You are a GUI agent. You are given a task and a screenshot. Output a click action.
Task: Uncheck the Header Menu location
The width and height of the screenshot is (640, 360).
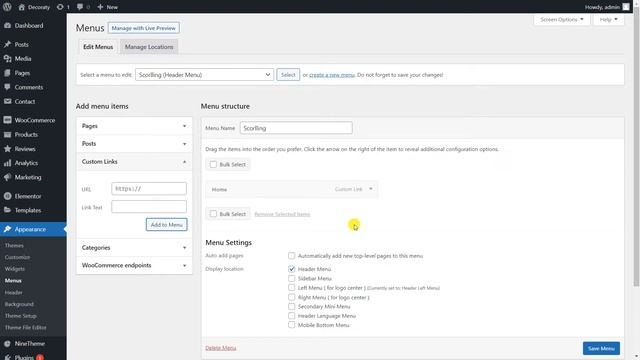point(291,269)
